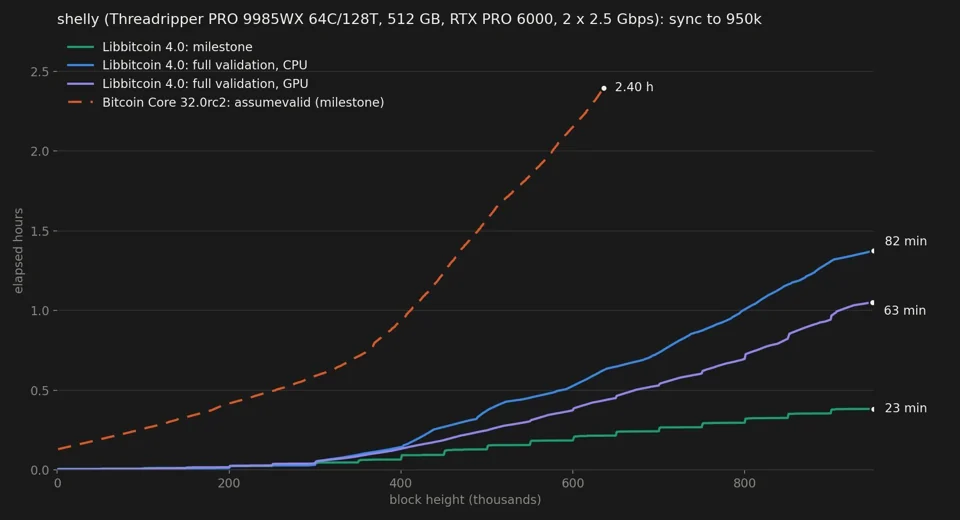Select the 'Libbitcoin 4.0: full validation, GPU' legend label
Screen dimensions: 960x520
click(205, 83)
